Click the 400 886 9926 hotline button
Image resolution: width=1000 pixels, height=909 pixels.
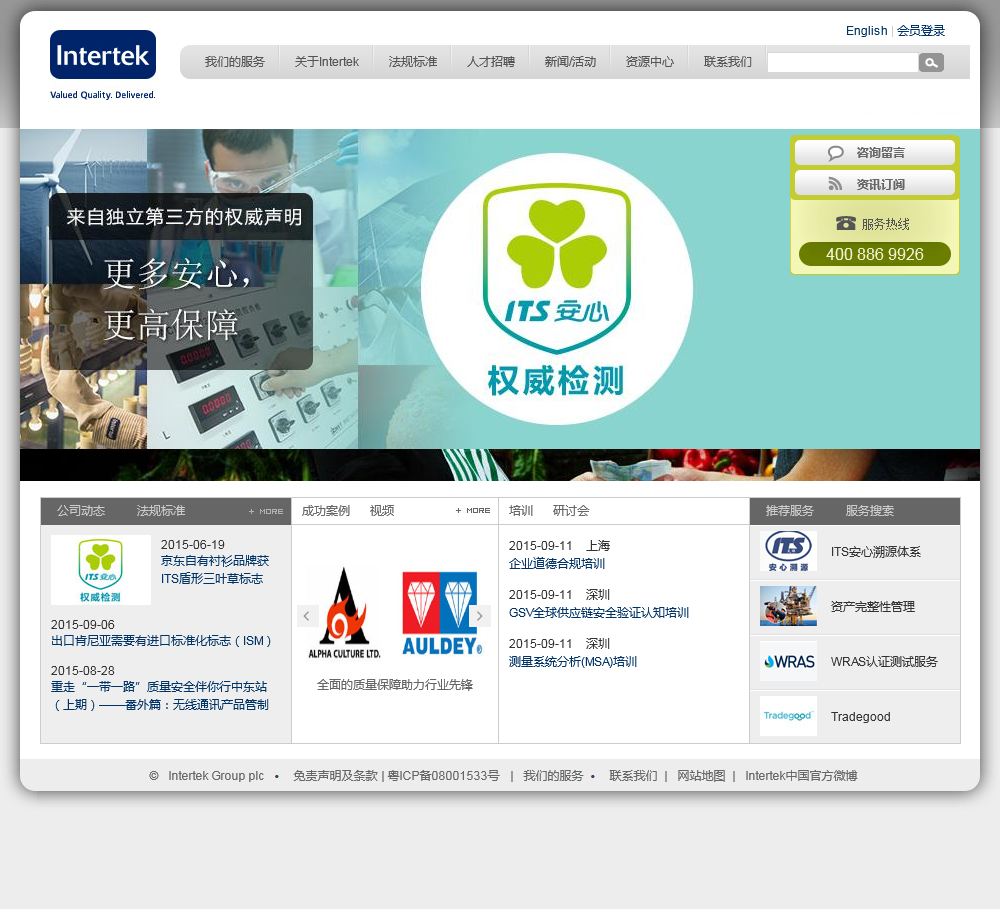coord(874,254)
